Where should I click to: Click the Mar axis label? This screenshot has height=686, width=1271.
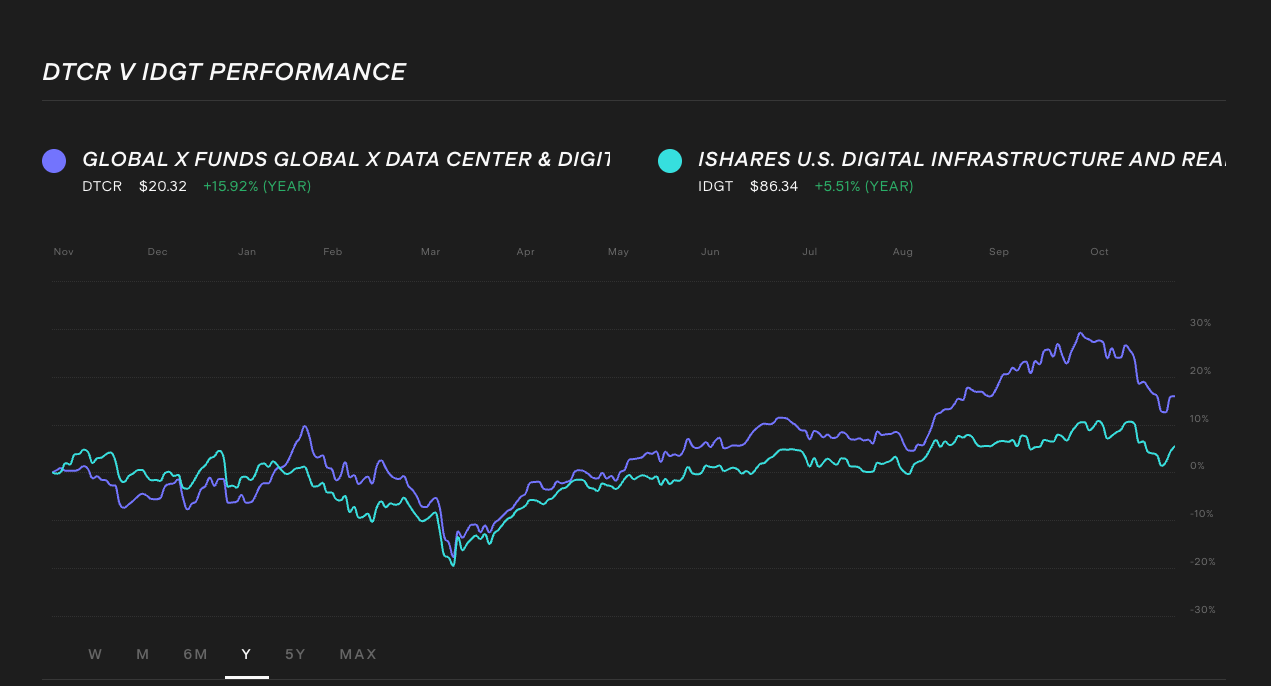[430, 252]
